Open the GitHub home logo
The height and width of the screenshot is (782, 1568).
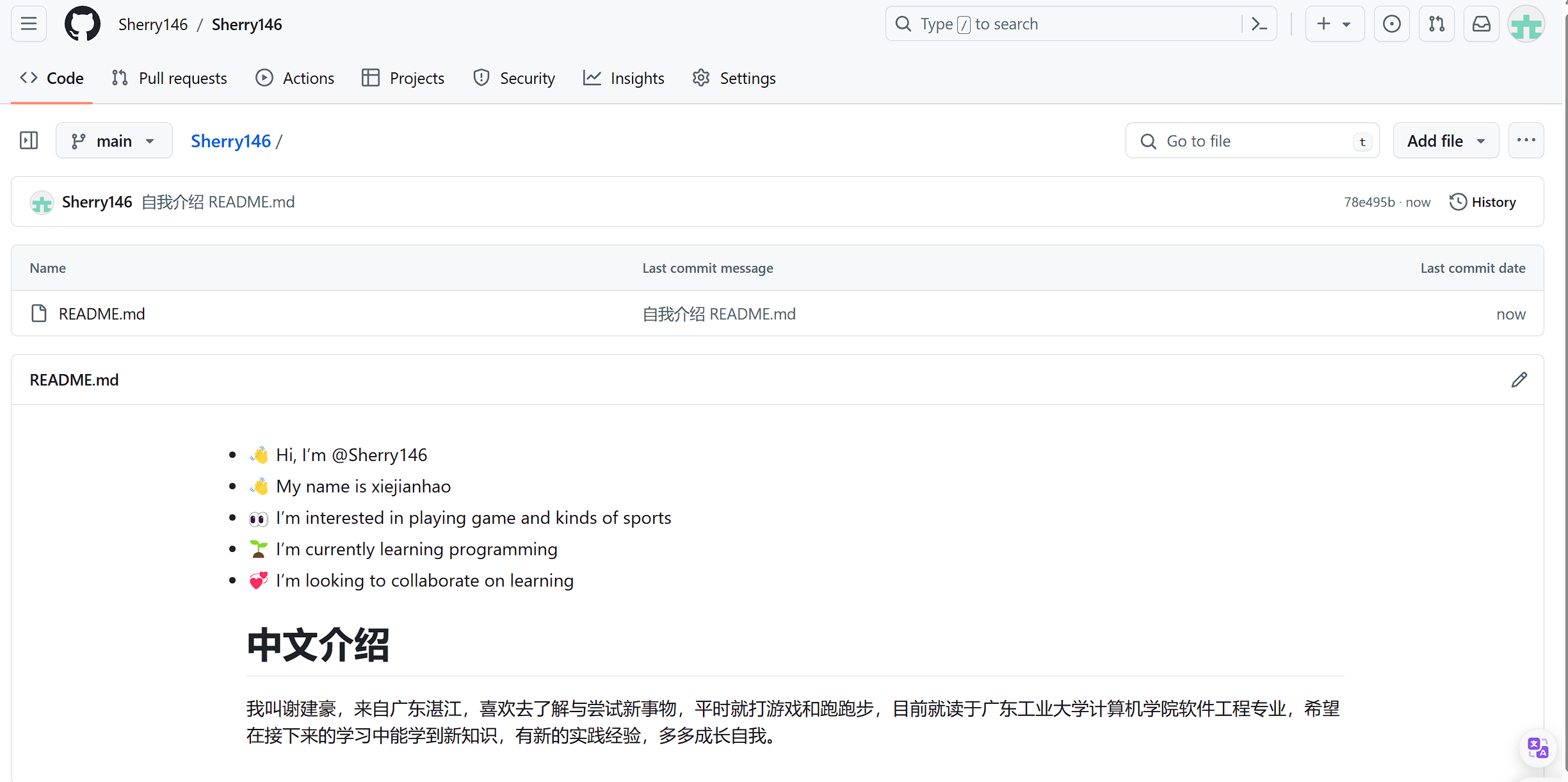click(83, 24)
